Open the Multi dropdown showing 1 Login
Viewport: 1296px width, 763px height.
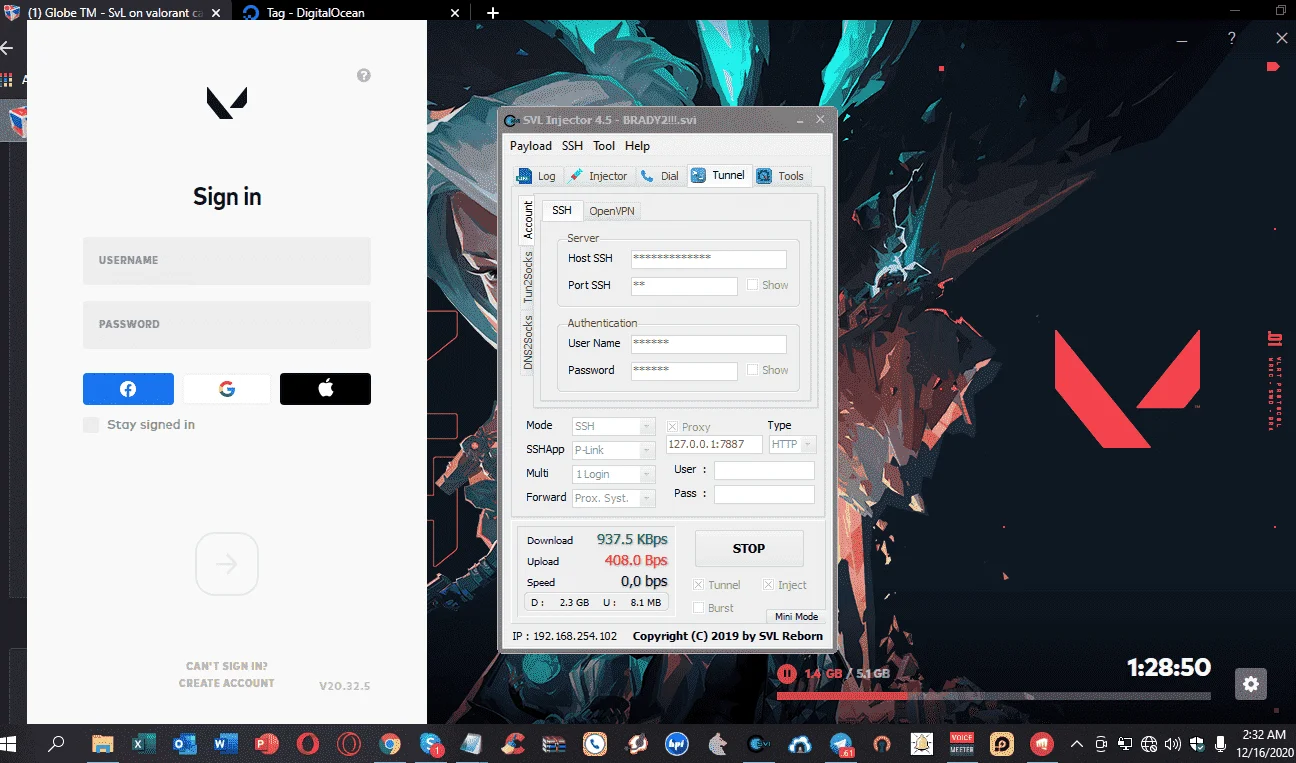click(613, 474)
